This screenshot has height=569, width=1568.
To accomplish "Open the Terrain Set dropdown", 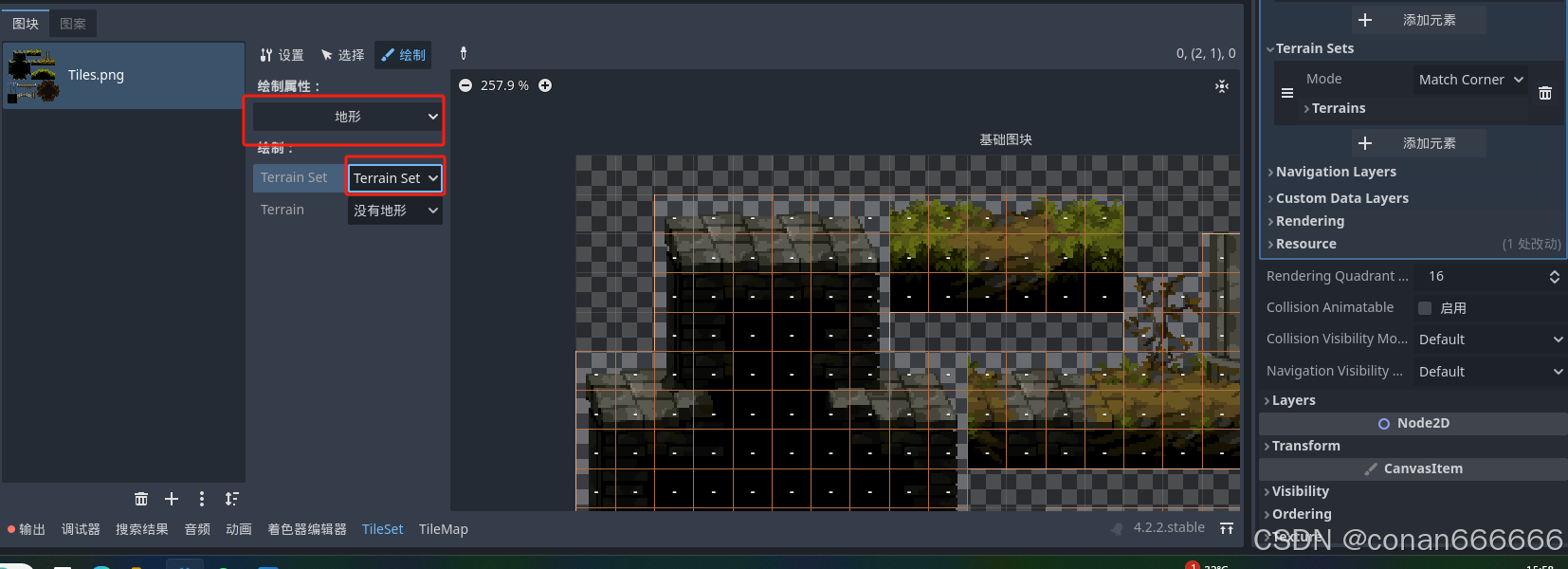I will (395, 178).
